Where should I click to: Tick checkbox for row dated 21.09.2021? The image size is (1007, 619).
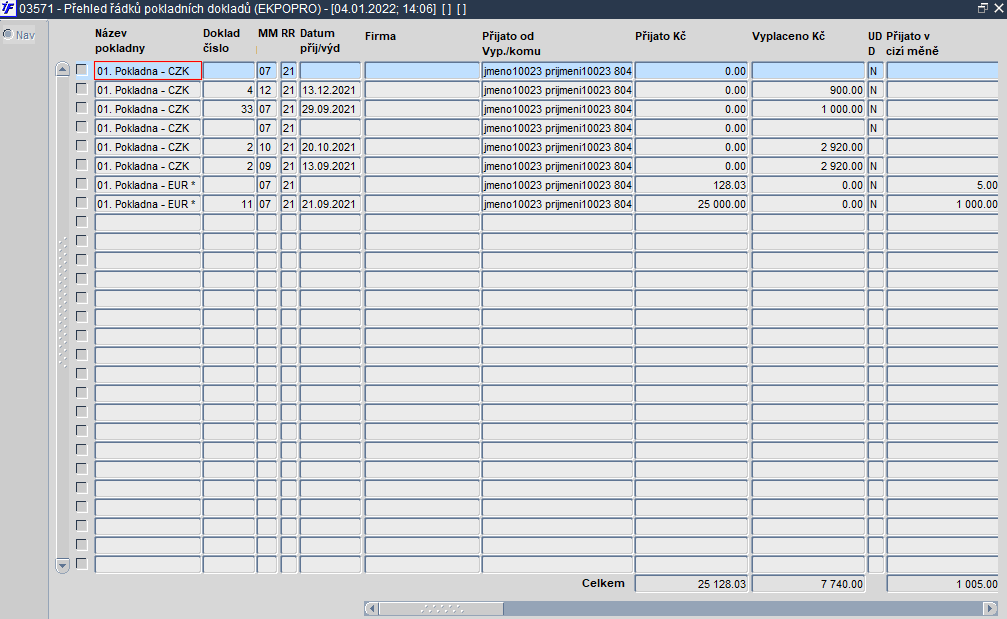(82, 202)
